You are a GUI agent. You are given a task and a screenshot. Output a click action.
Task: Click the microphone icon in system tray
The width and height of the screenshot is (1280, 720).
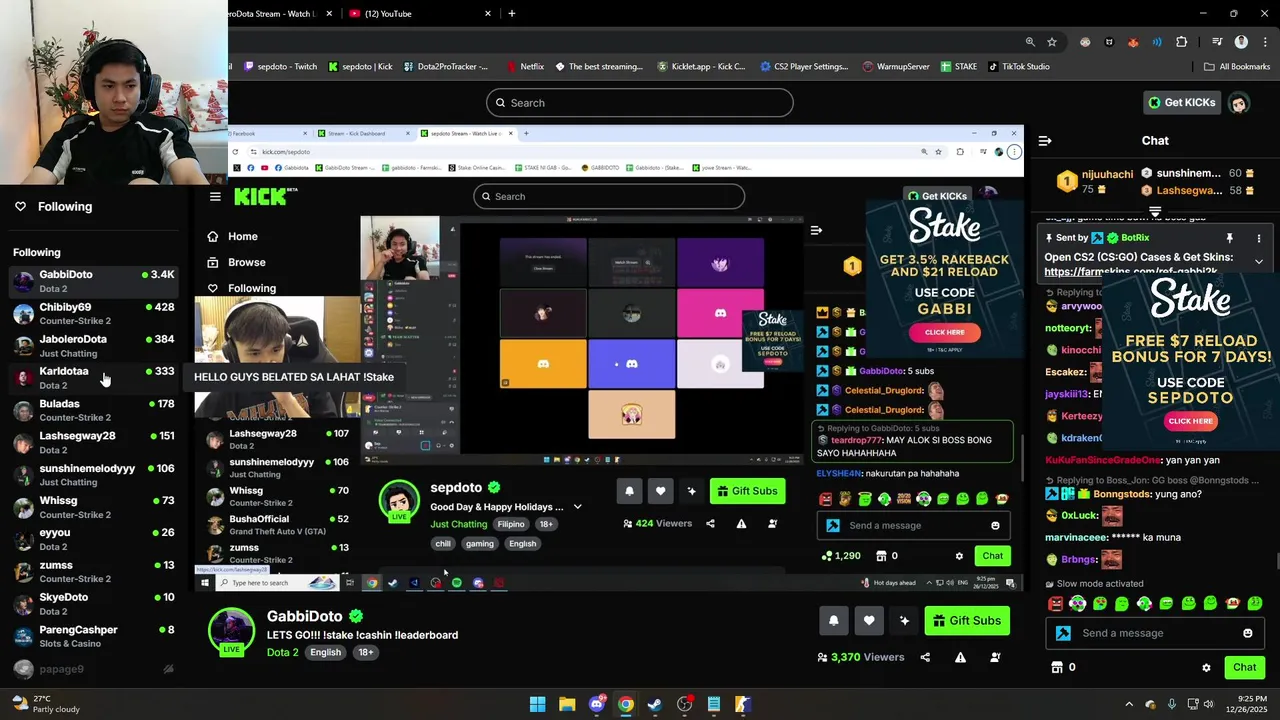[x=1172, y=704]
